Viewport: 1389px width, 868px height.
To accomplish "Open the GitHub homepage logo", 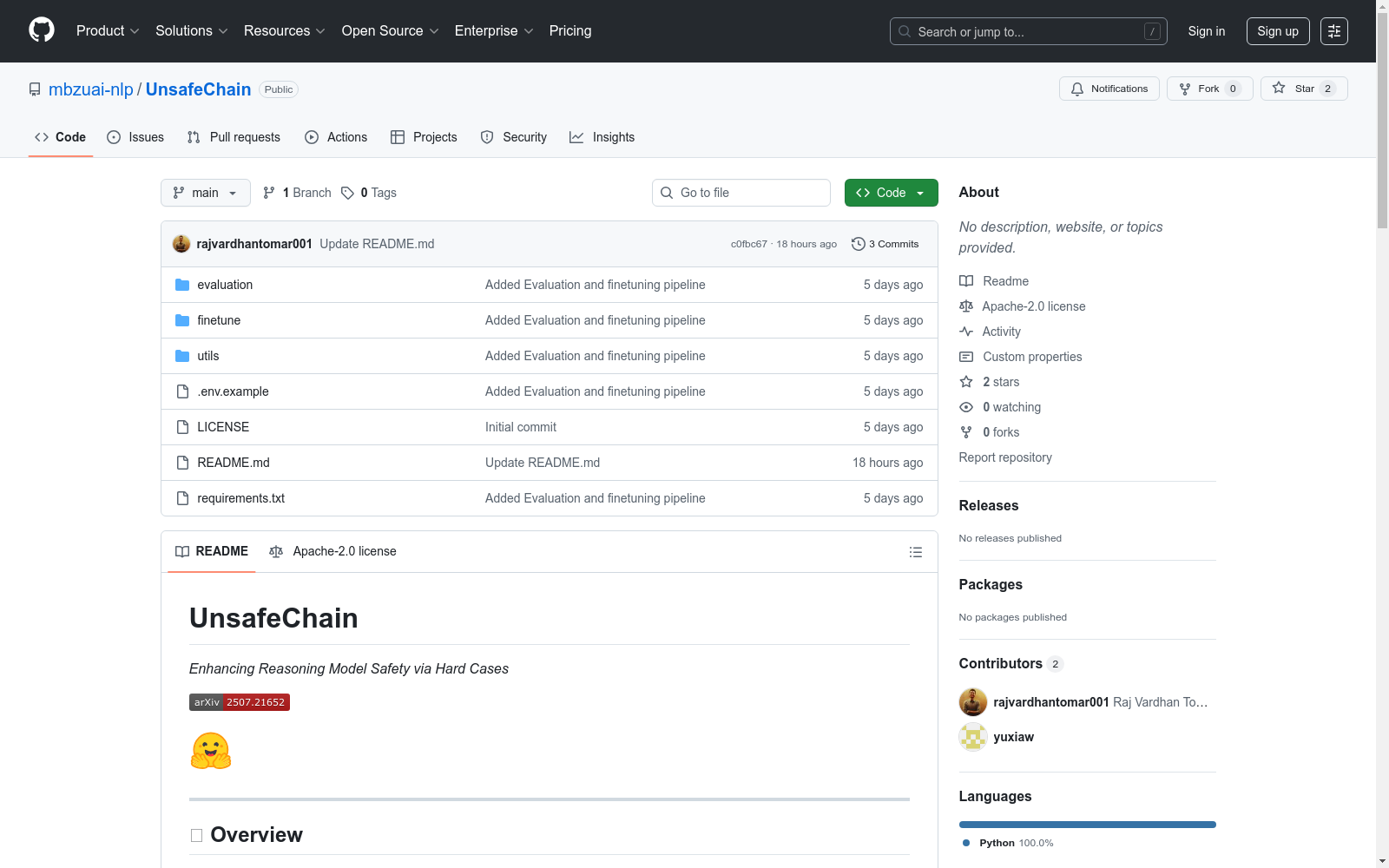I will (x=42, y=30).
